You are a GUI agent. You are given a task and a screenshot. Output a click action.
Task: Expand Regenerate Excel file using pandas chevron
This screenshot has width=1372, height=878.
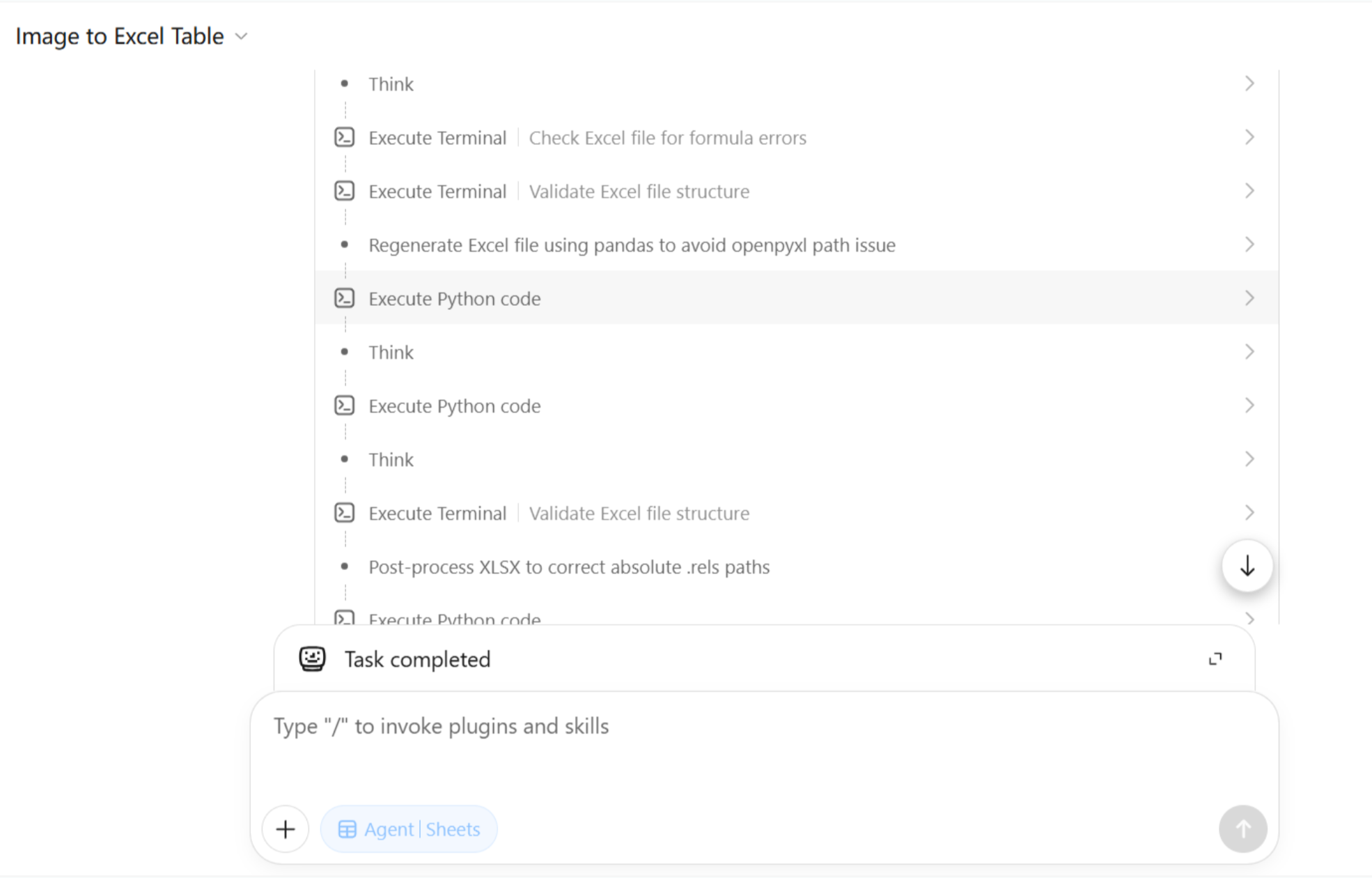click(1249, 245)
